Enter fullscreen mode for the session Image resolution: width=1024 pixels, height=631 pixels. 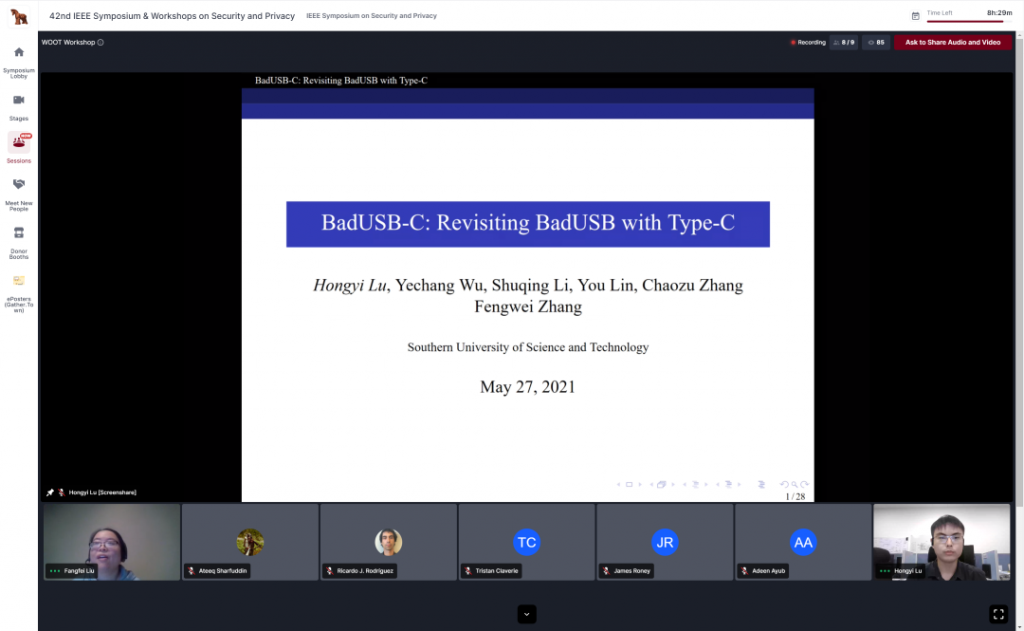(x=997, y=613)
